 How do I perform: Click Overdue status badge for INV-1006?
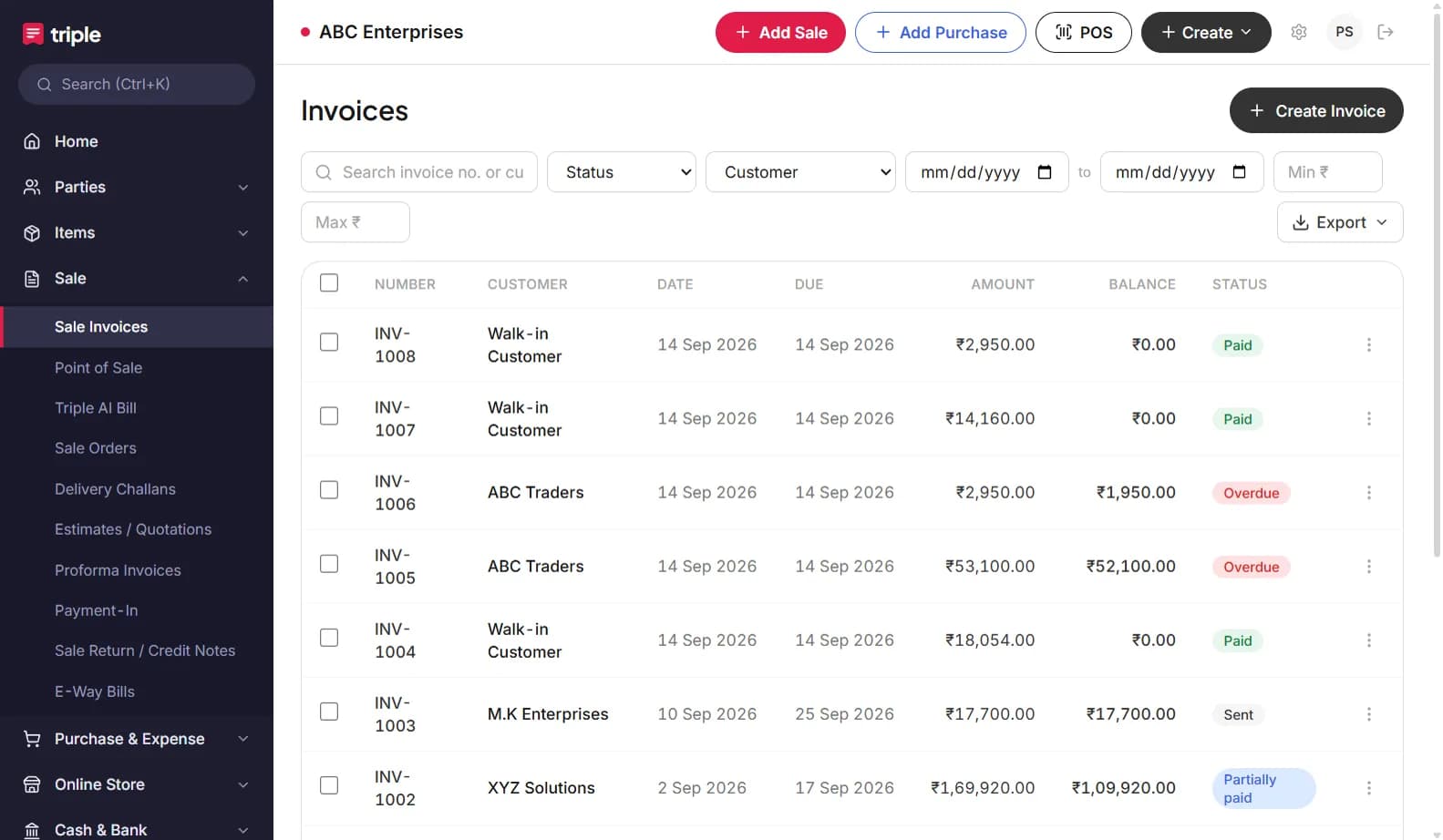pos(1251,493)
